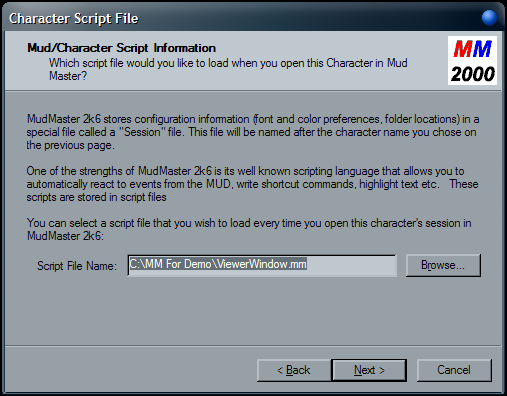Cancel the character setup wizard
The width and height of the screenshot is (507, 396).
click(x=454, y=370)
